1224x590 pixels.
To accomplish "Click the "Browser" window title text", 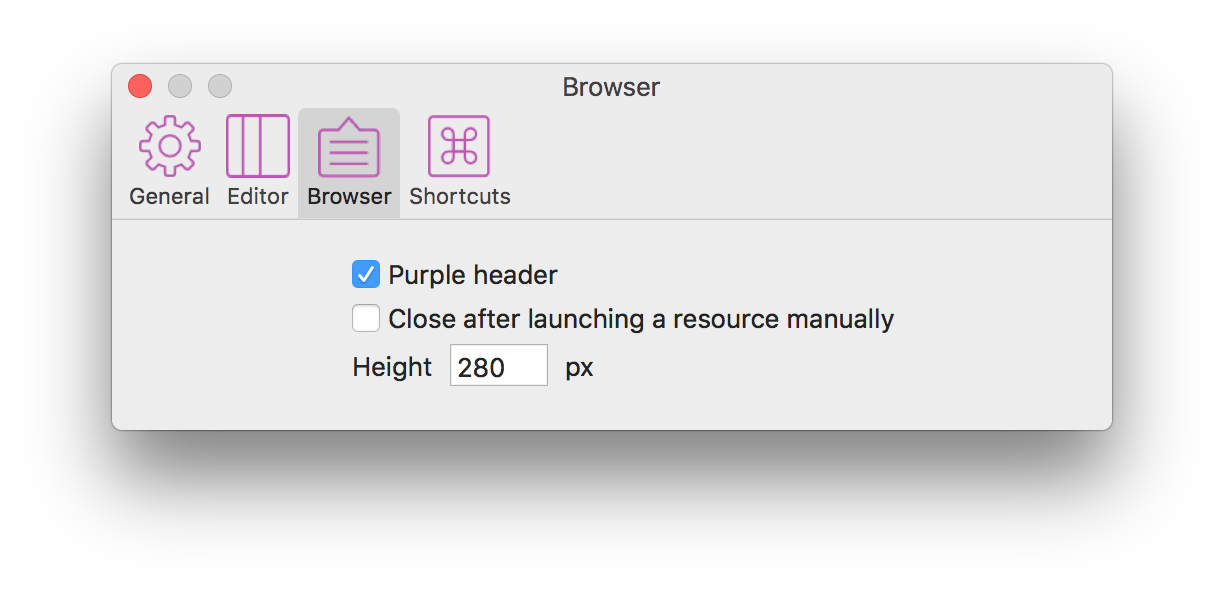I will [611, 87].
